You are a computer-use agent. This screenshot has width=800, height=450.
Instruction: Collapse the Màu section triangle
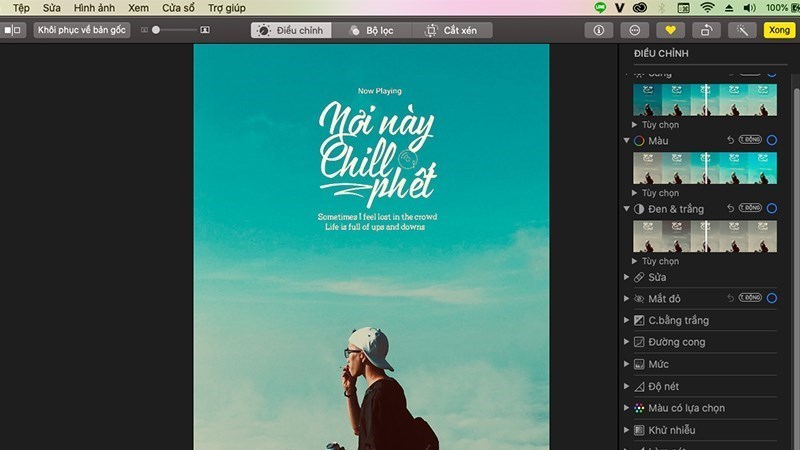tap(627, 140)
